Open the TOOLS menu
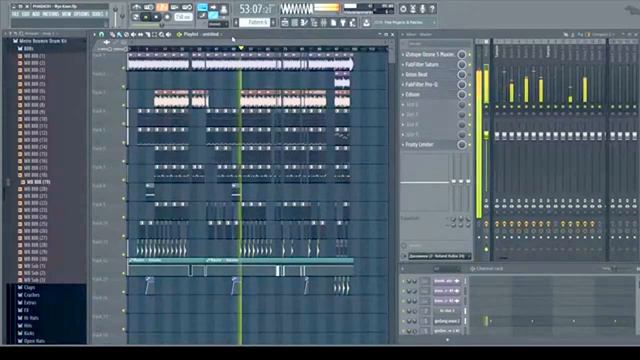This screenshot has width=640, height=360. (98, 14)
